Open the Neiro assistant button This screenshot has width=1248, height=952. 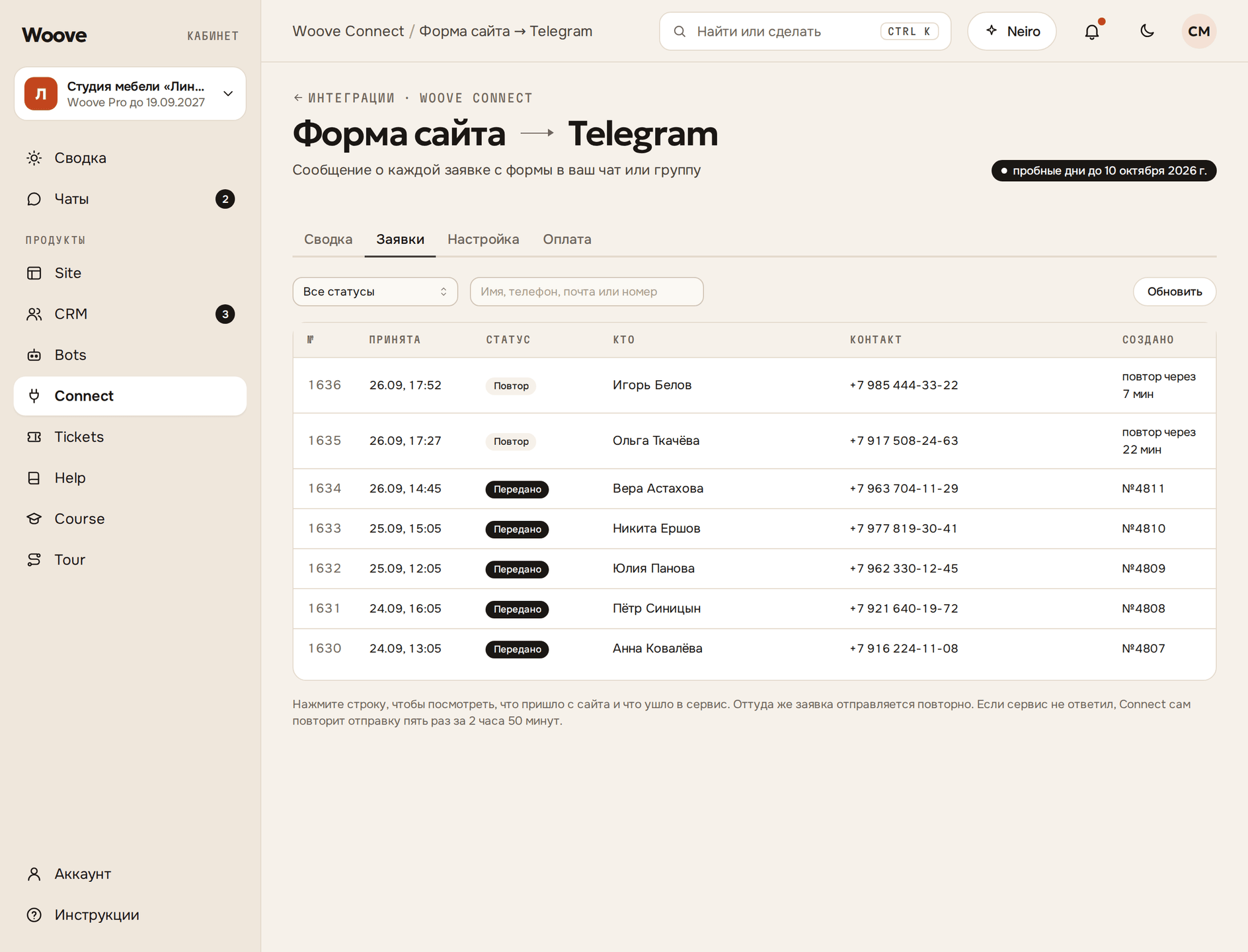point(1012,31)
